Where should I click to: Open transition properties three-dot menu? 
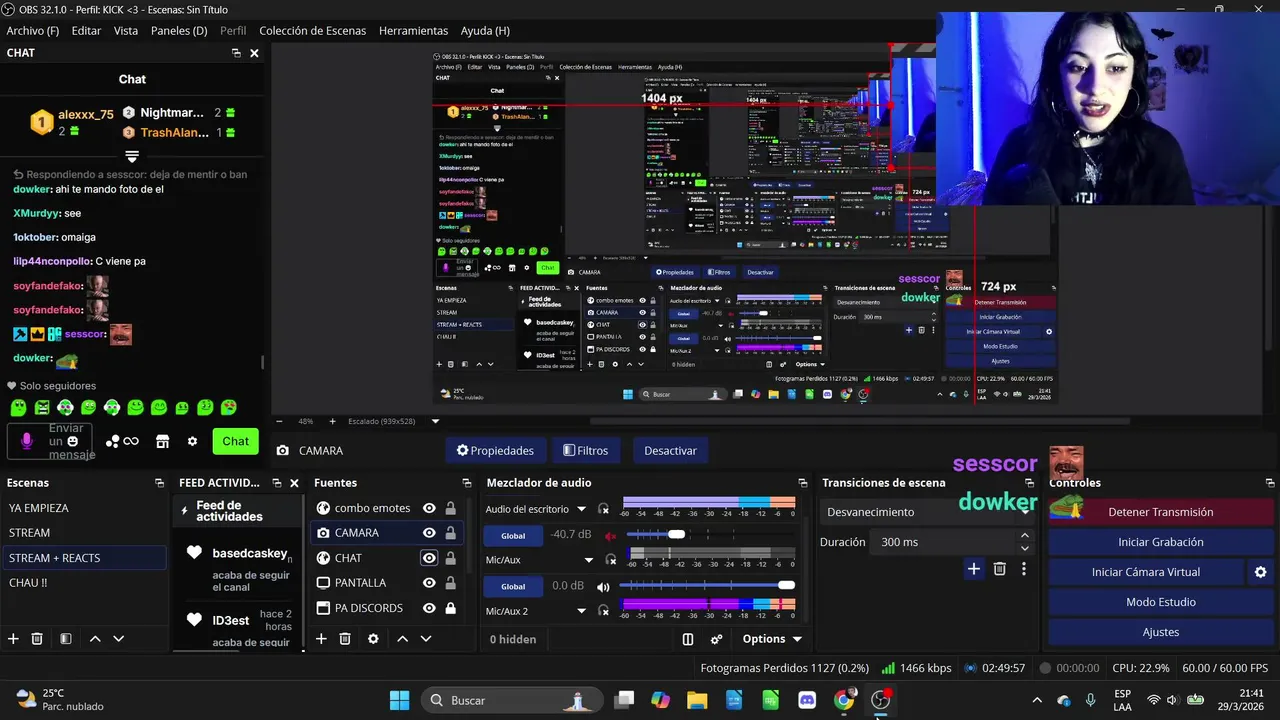point(1023,569)
